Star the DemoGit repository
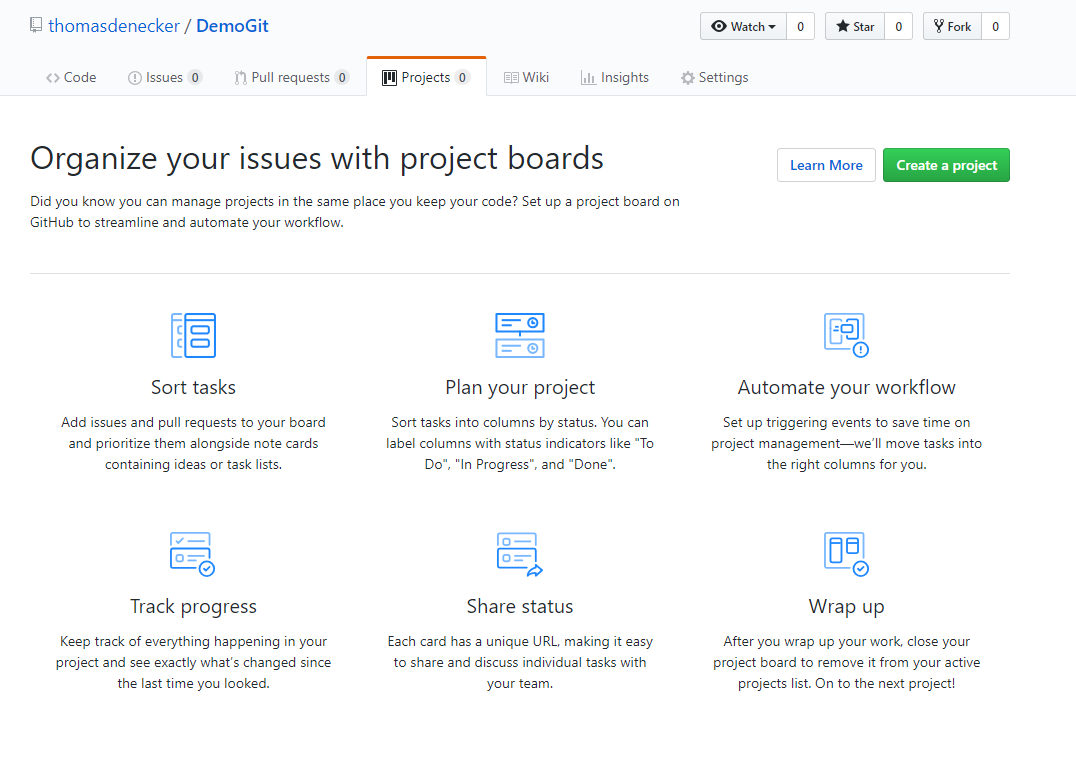1076x762 pixels. pos(855,27)
